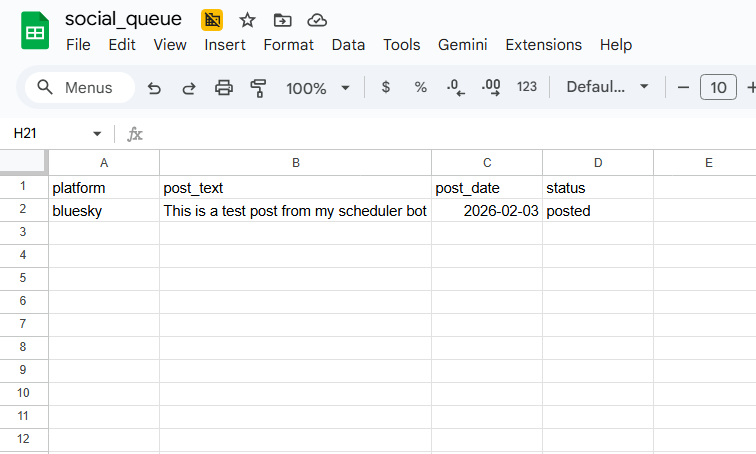Click the search magnifier in Menus box
Viewport: 756px width, 454px height.
45,87
